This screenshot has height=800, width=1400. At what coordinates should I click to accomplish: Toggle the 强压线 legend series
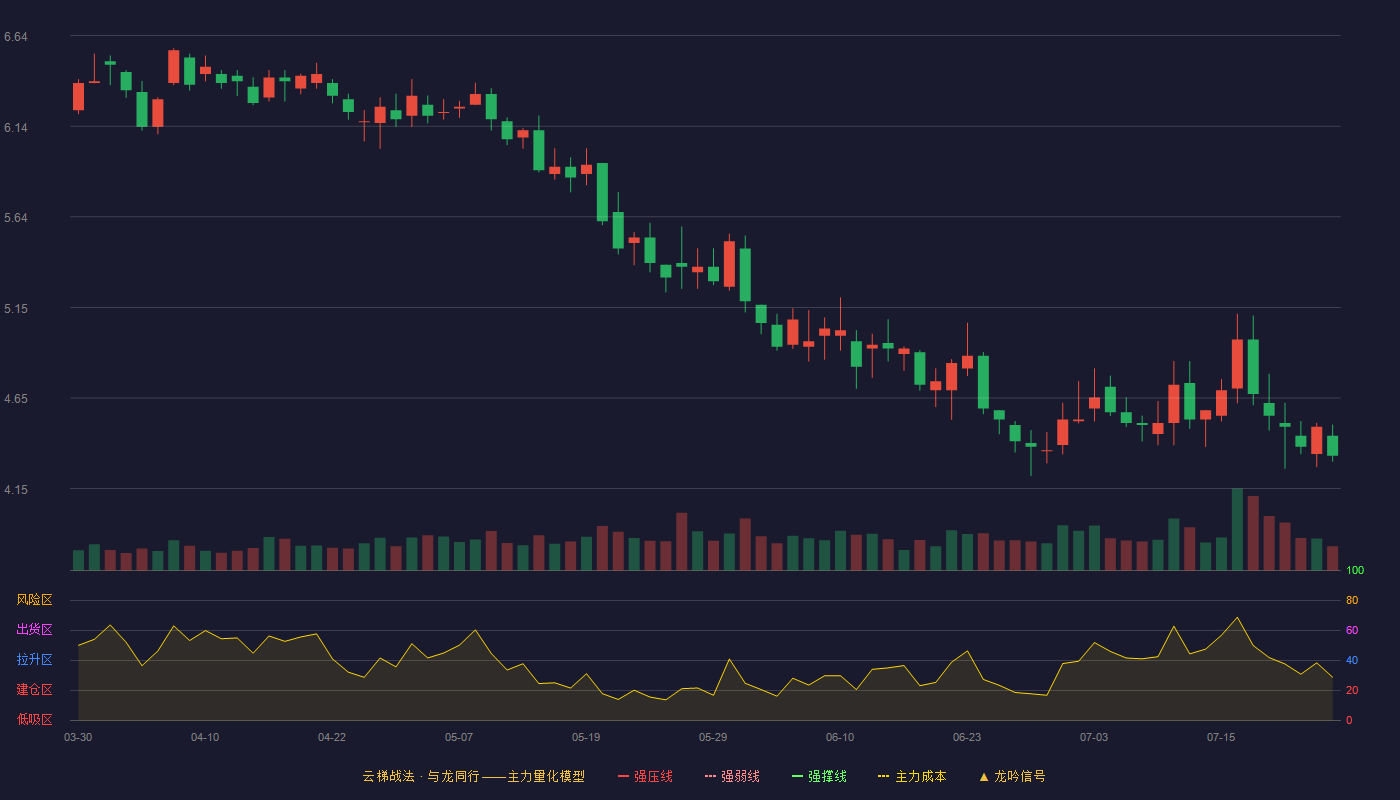coord(645,776)
